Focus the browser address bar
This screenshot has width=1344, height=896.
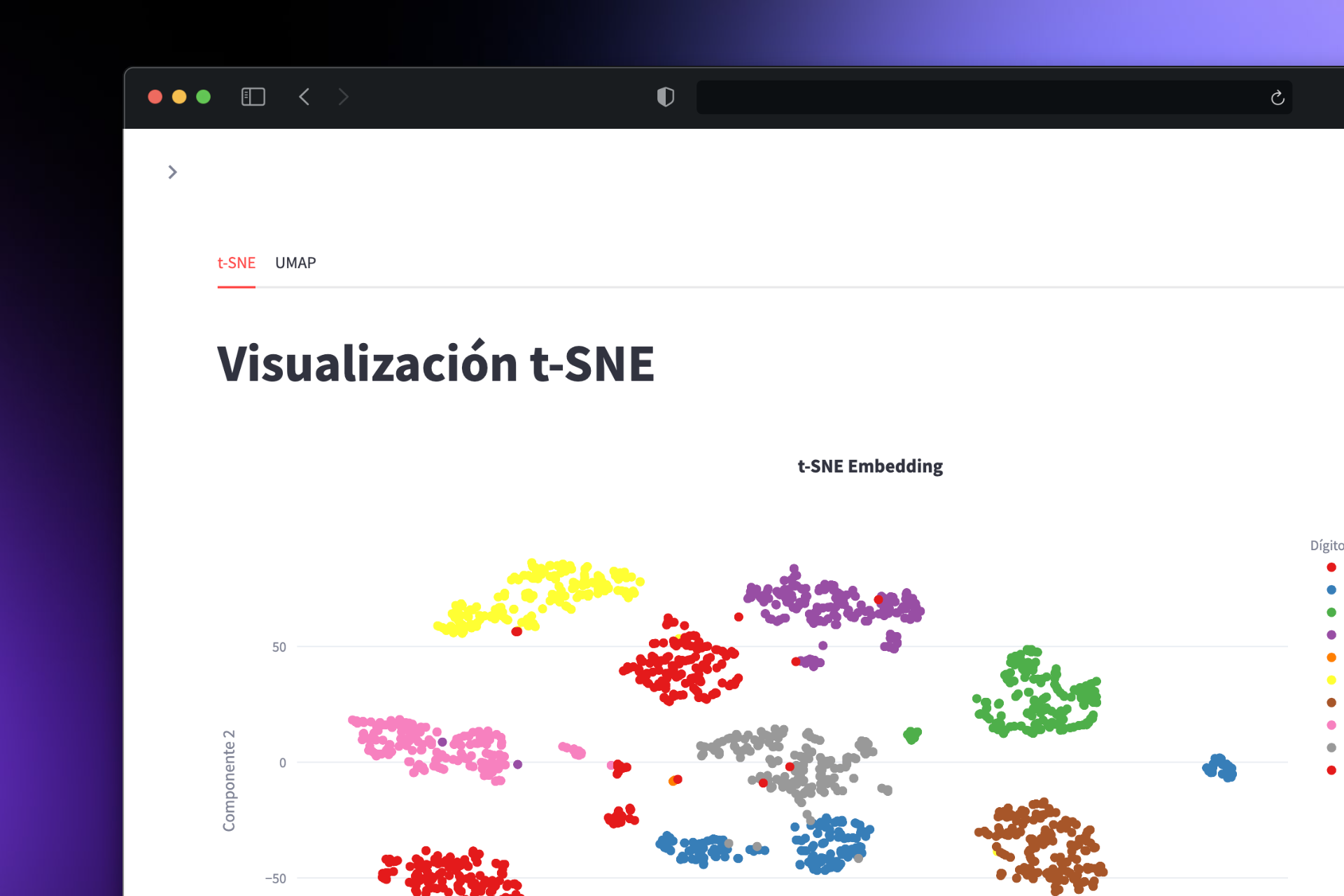pyautogui.click(x=994, y=97)
